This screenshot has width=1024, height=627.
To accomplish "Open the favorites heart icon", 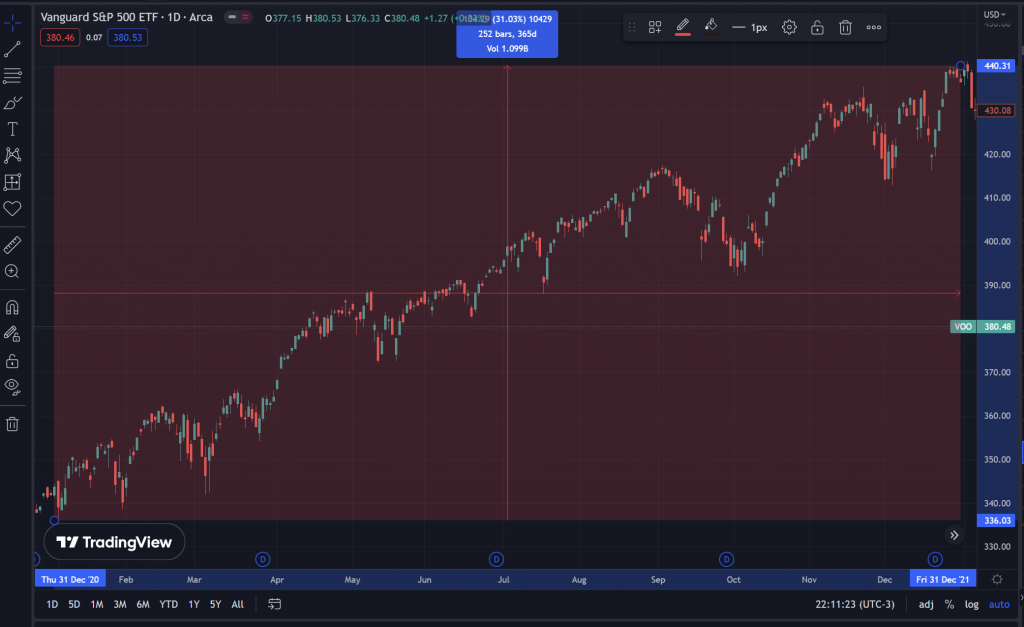I will tap(12, 208).
